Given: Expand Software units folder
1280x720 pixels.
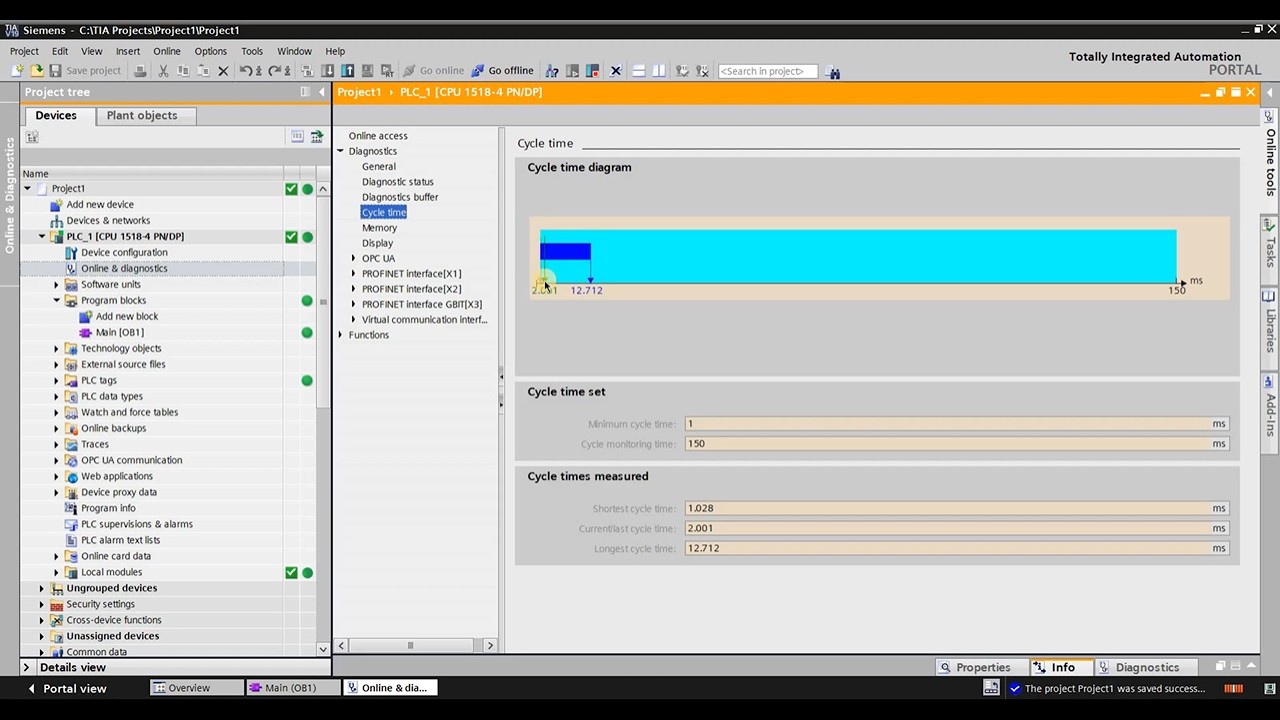Looking at the screenshot, I should [x=57, y=285].
